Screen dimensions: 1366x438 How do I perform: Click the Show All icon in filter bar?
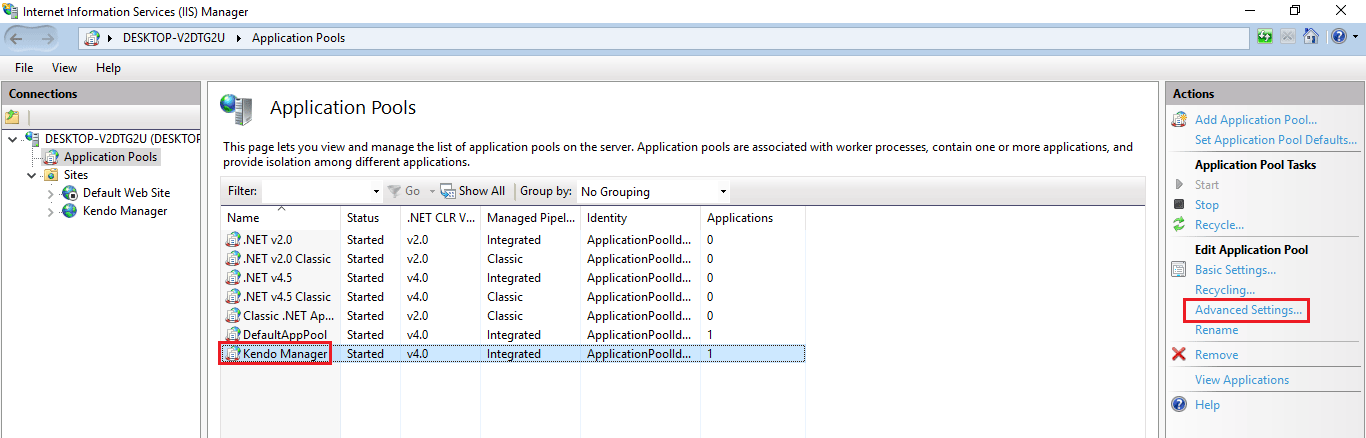448,191
